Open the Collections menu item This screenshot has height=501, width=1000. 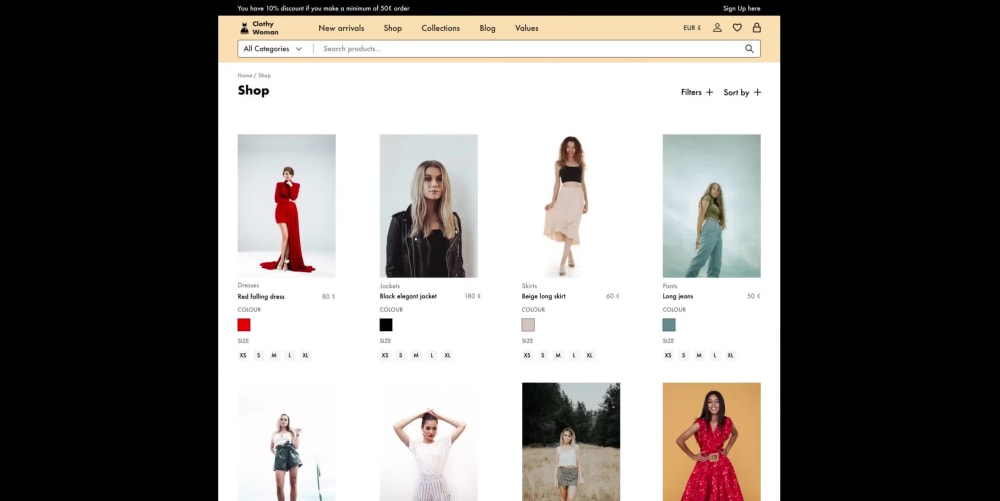441,28
